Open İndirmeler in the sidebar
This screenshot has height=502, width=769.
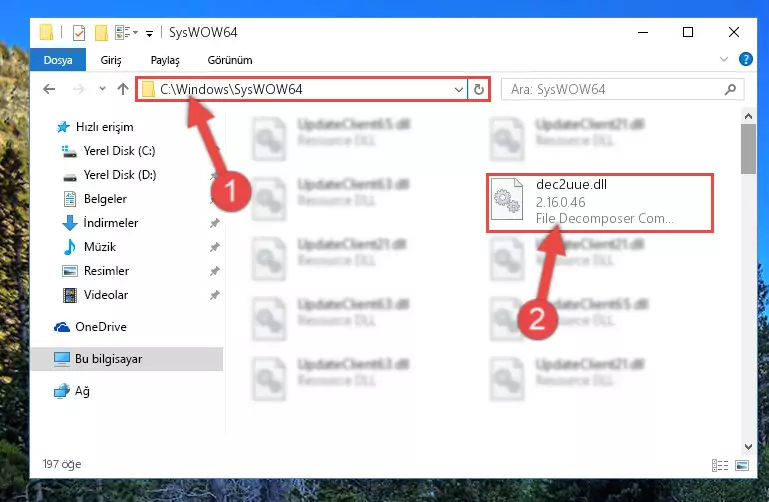point(110,223)
